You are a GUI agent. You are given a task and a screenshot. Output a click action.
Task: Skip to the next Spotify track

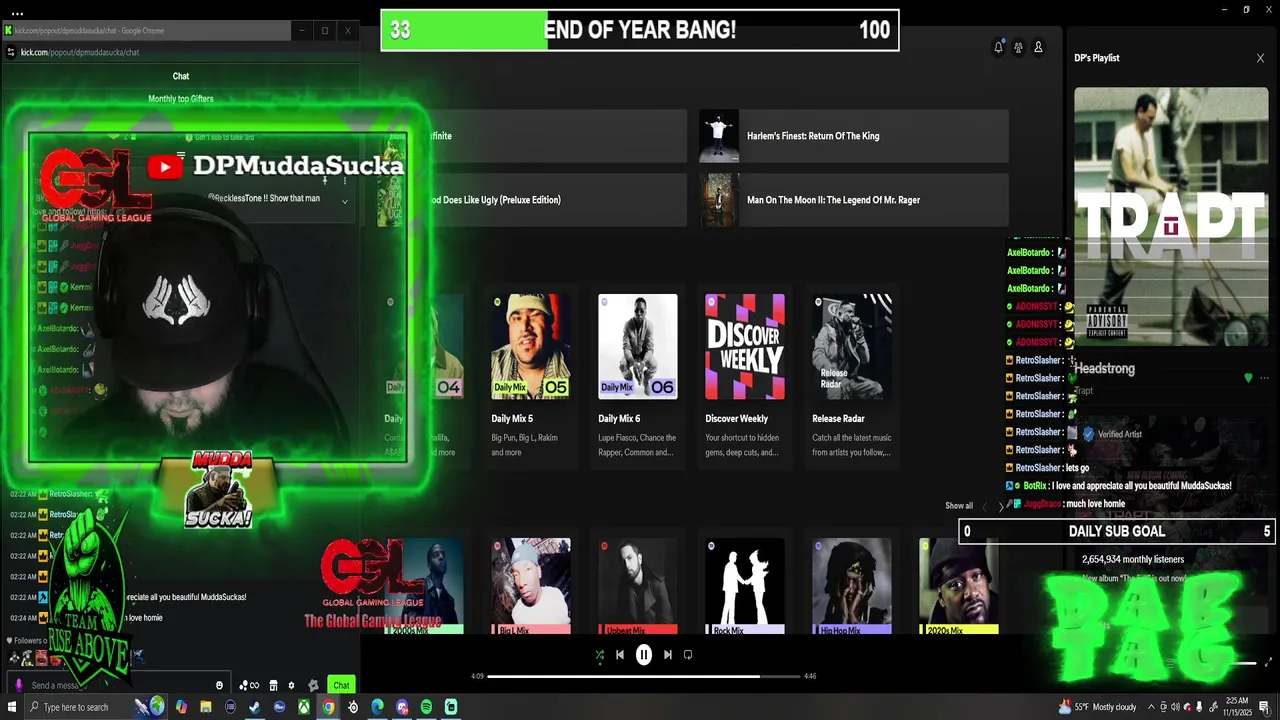668,655
